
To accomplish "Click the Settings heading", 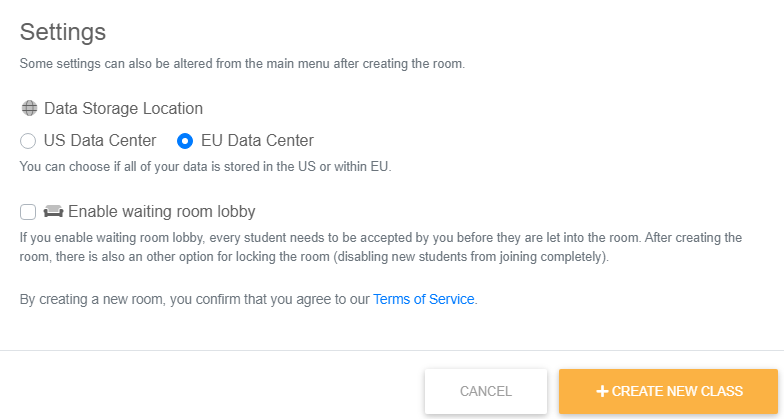I will (x=63, y=32).
